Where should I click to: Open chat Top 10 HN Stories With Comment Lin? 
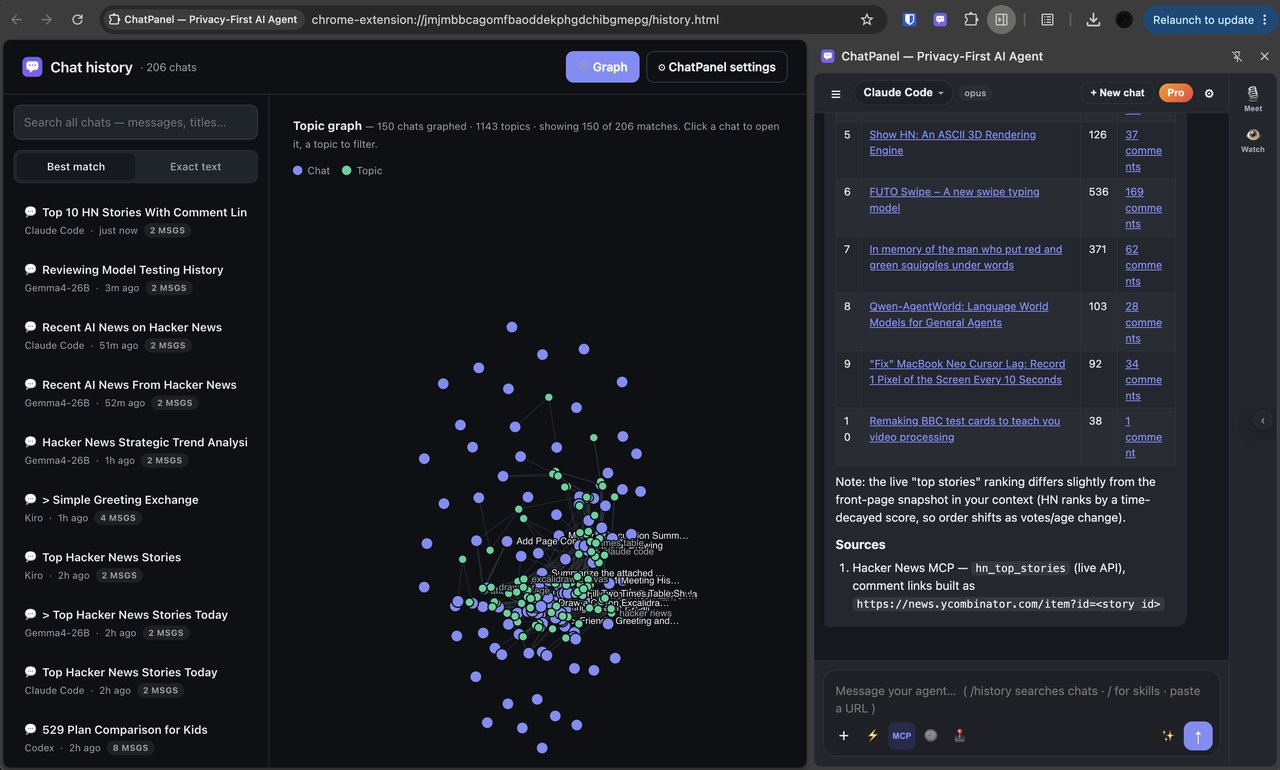[136, 221]
